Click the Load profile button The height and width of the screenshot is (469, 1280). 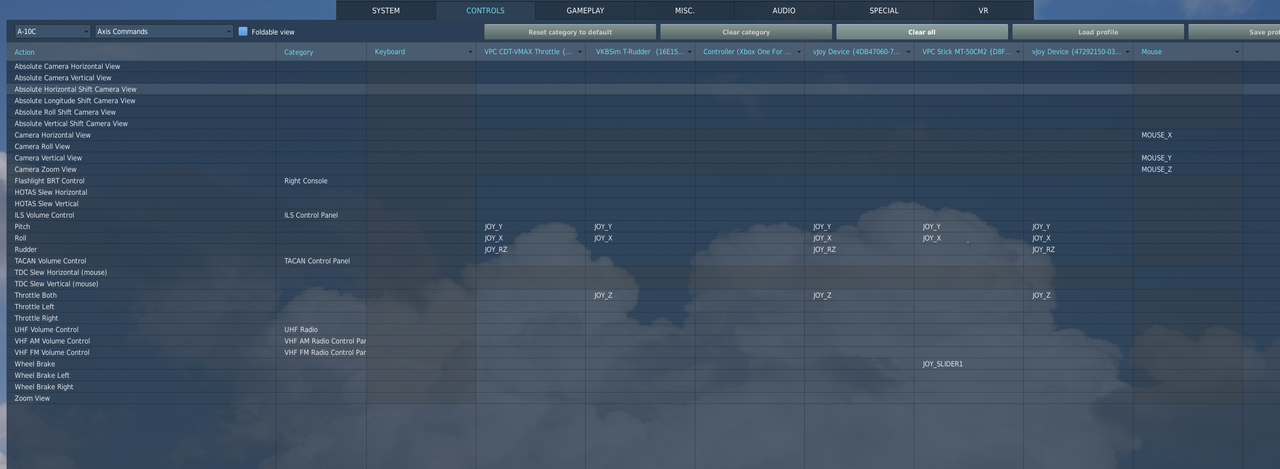(x=1098, y=32)
